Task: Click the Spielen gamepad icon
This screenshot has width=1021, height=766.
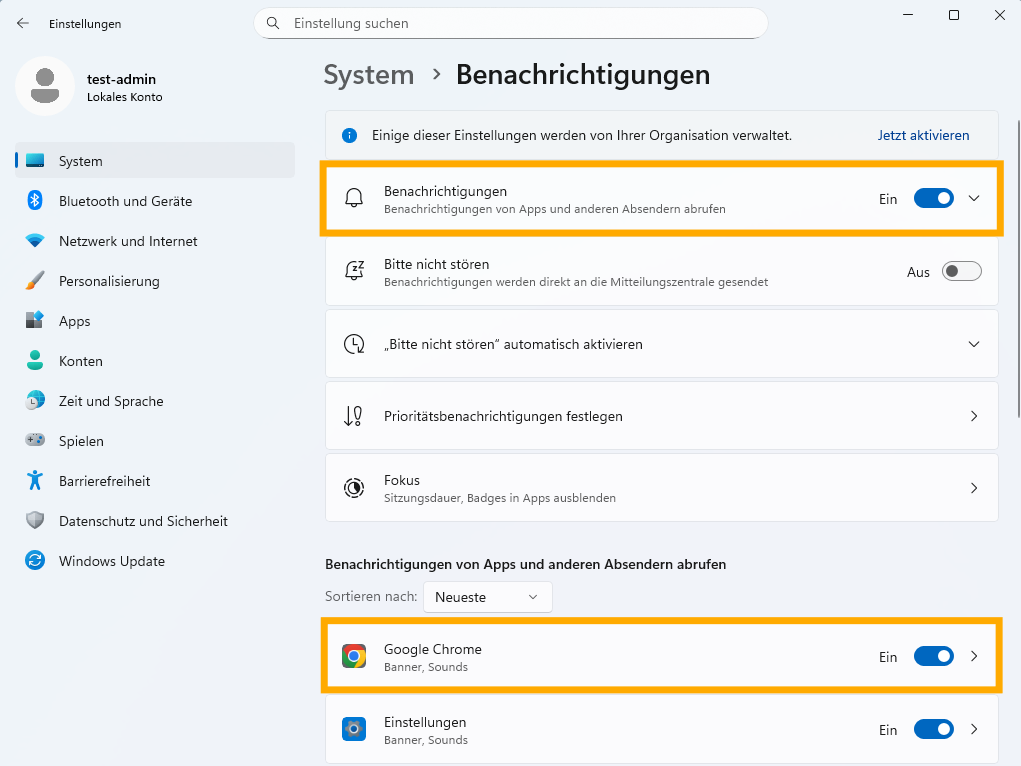Action: pos(35,441)
